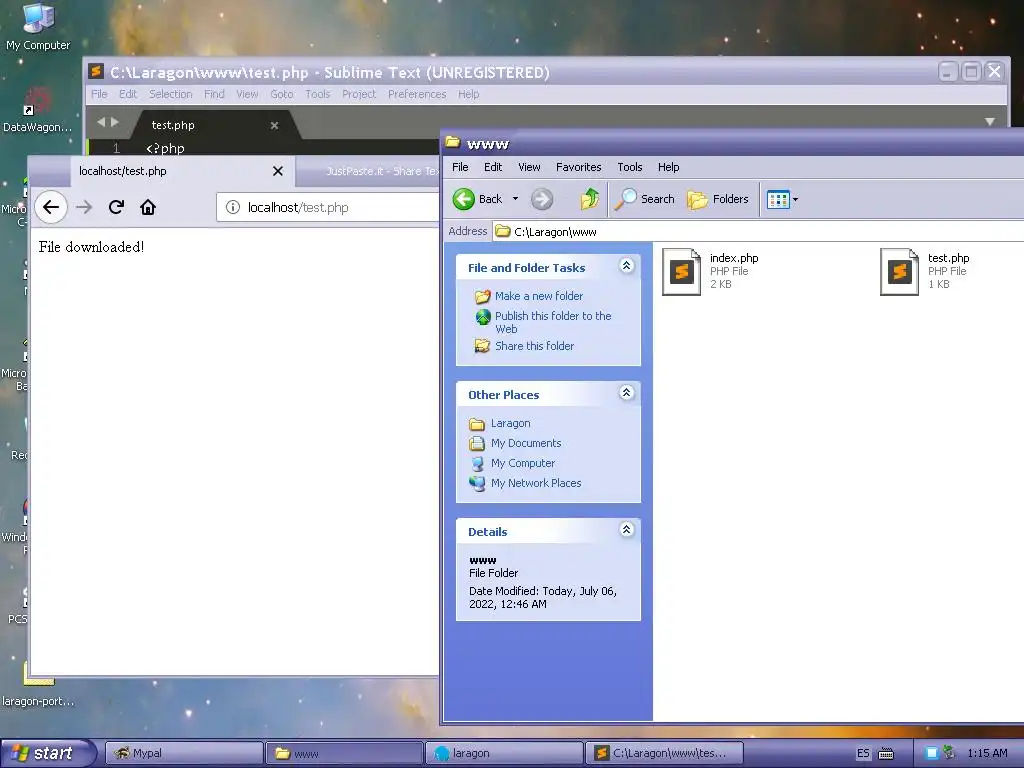This screenshot has height=768, width=1024.
Task: Open the Selection menu in Sublime Text
Action: click(x=170, y=94)
